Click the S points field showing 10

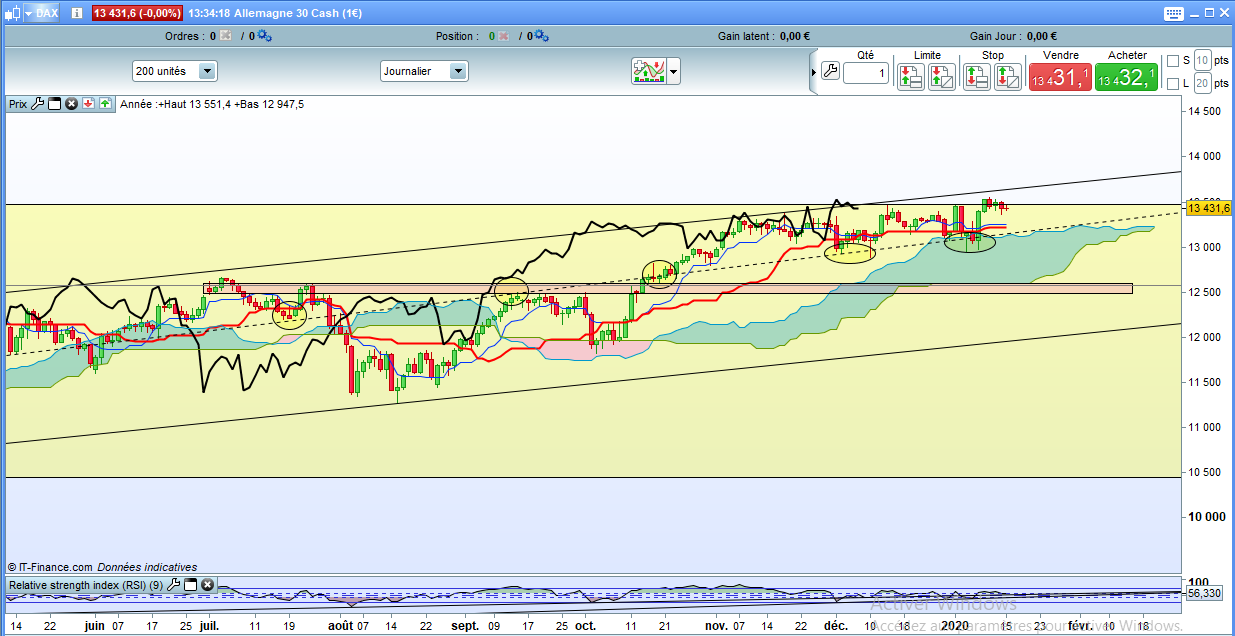(x=1202, y=60)
